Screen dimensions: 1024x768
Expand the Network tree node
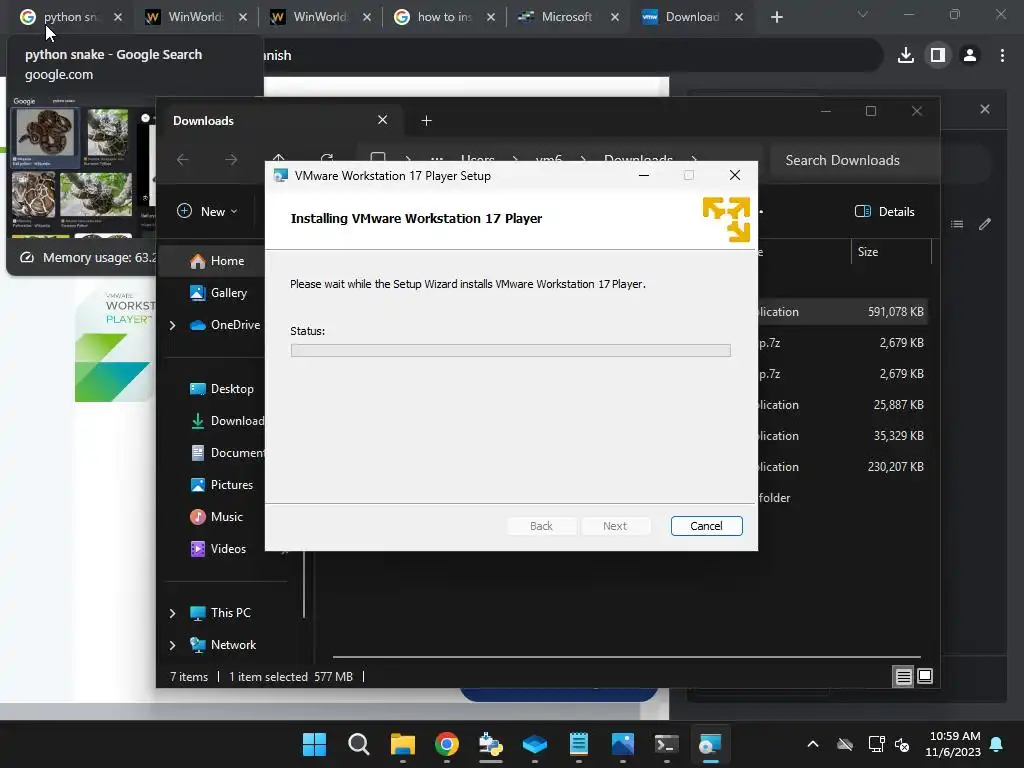[172, 645]
